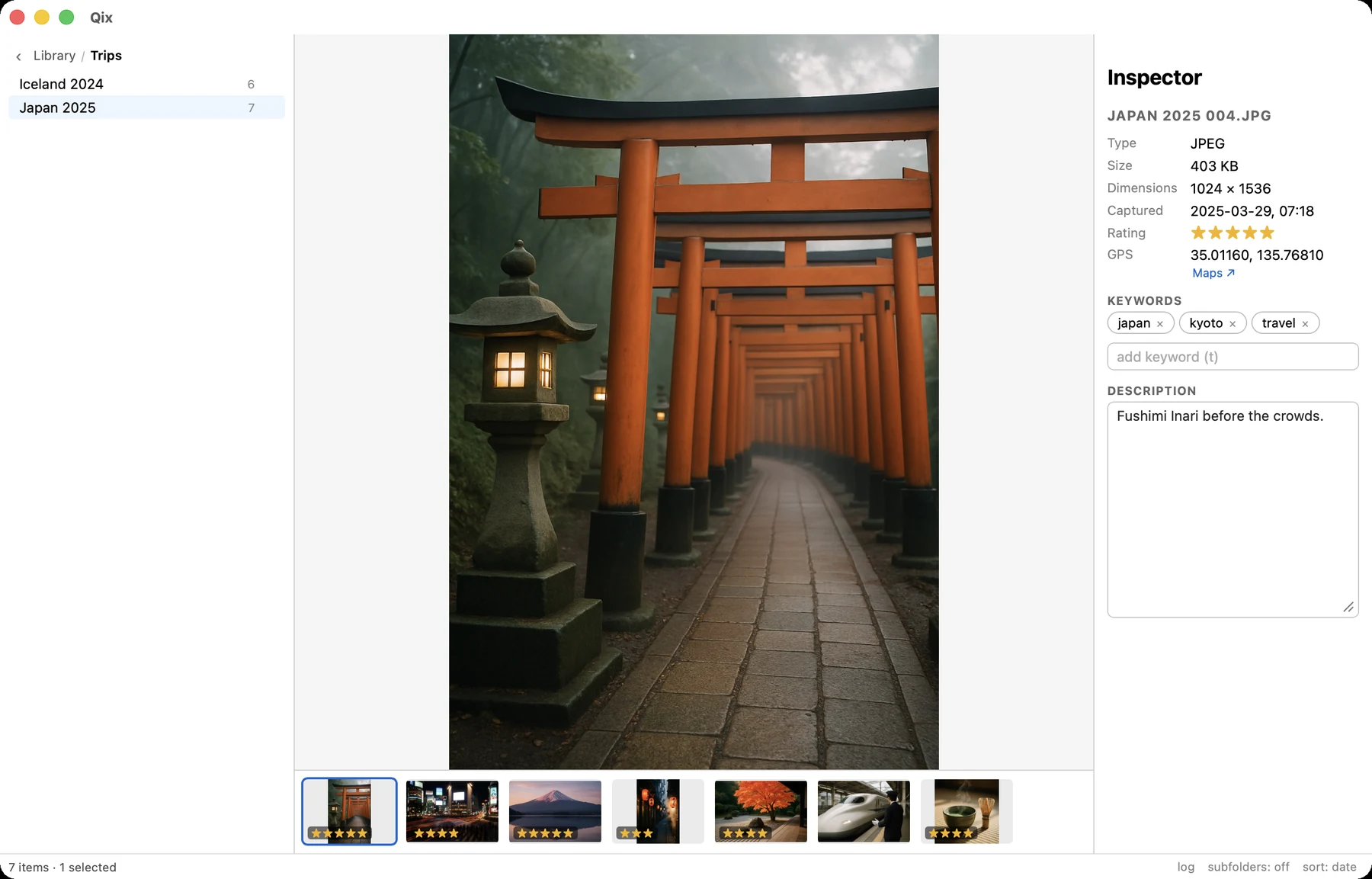Grab the description box resize handle

click(1348, 607)
